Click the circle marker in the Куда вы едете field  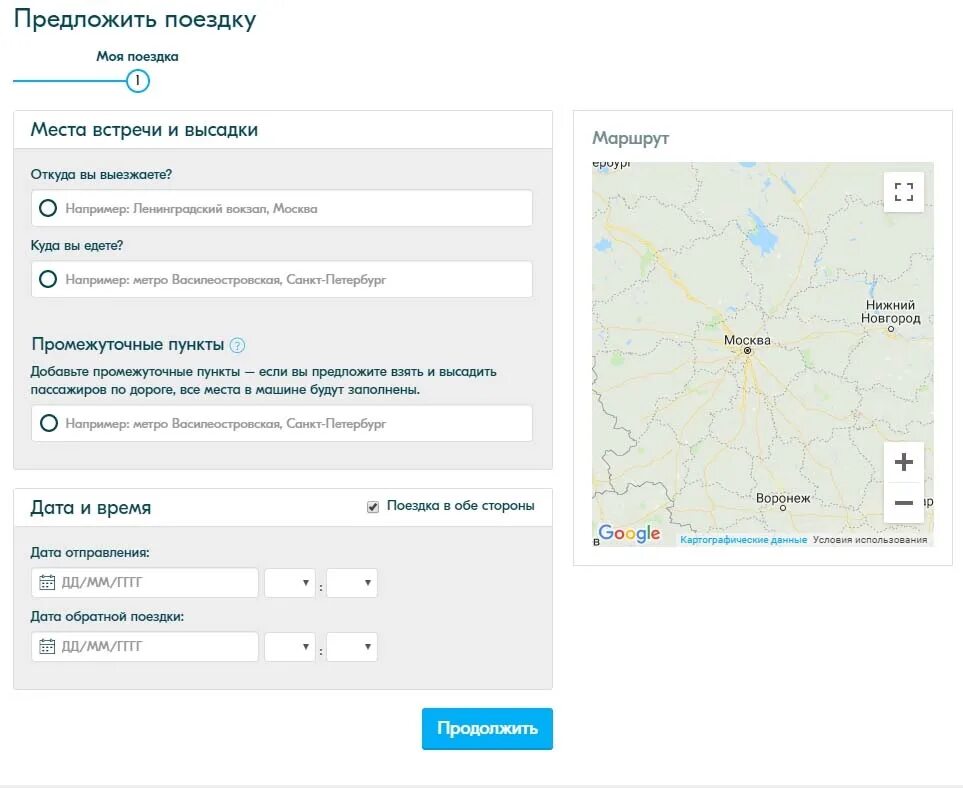pos(47,279)
